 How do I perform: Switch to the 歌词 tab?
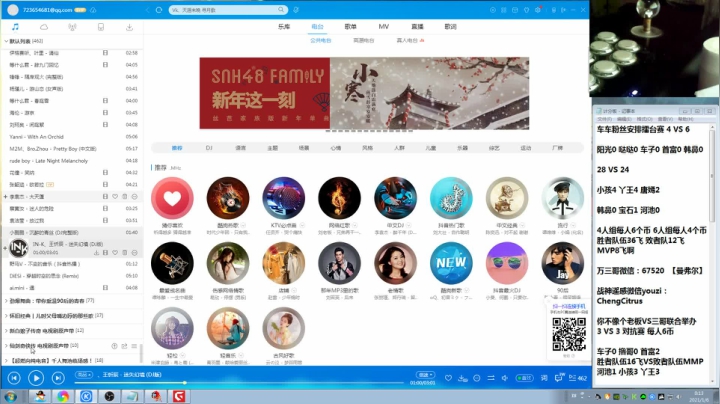pos(450,27)
